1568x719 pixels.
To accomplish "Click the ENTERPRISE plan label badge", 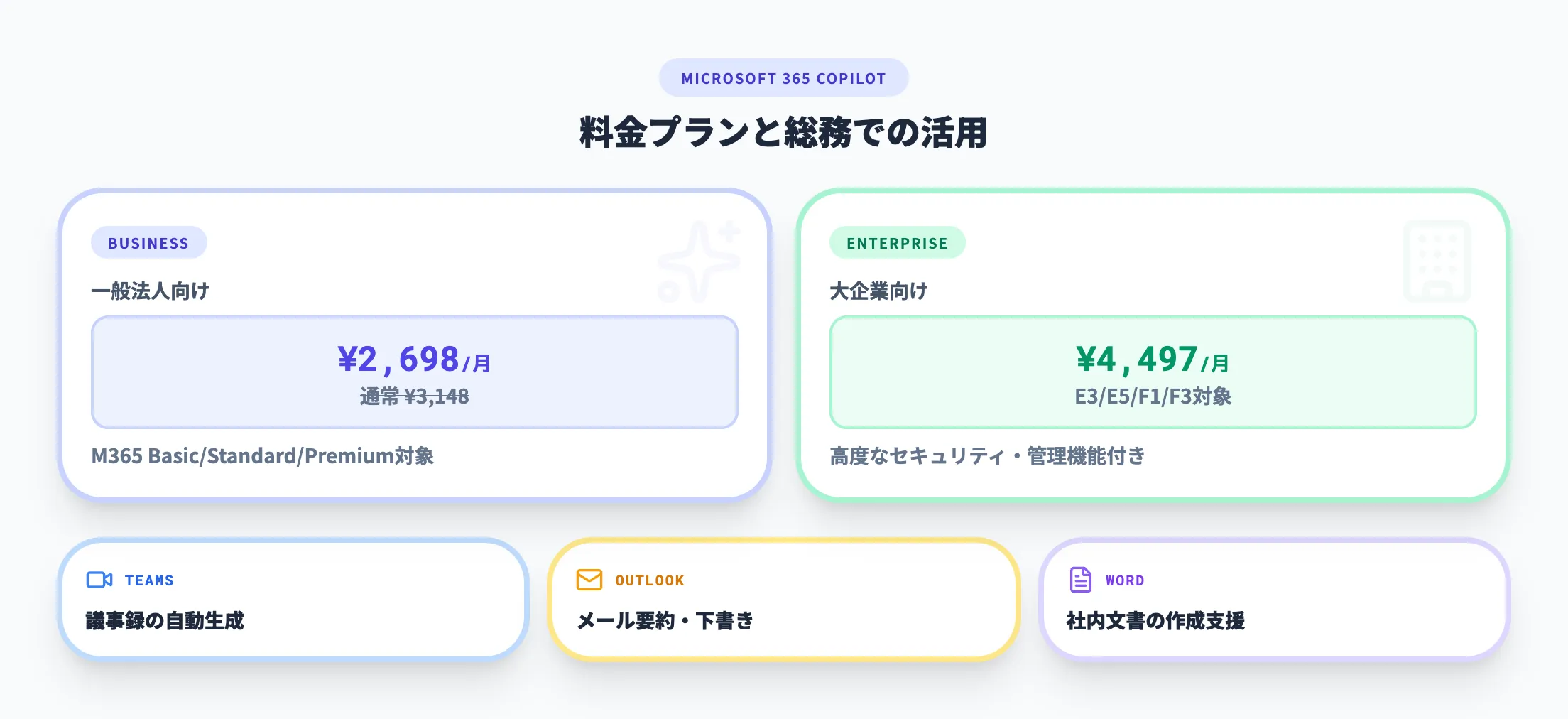I will pos(897,243).
